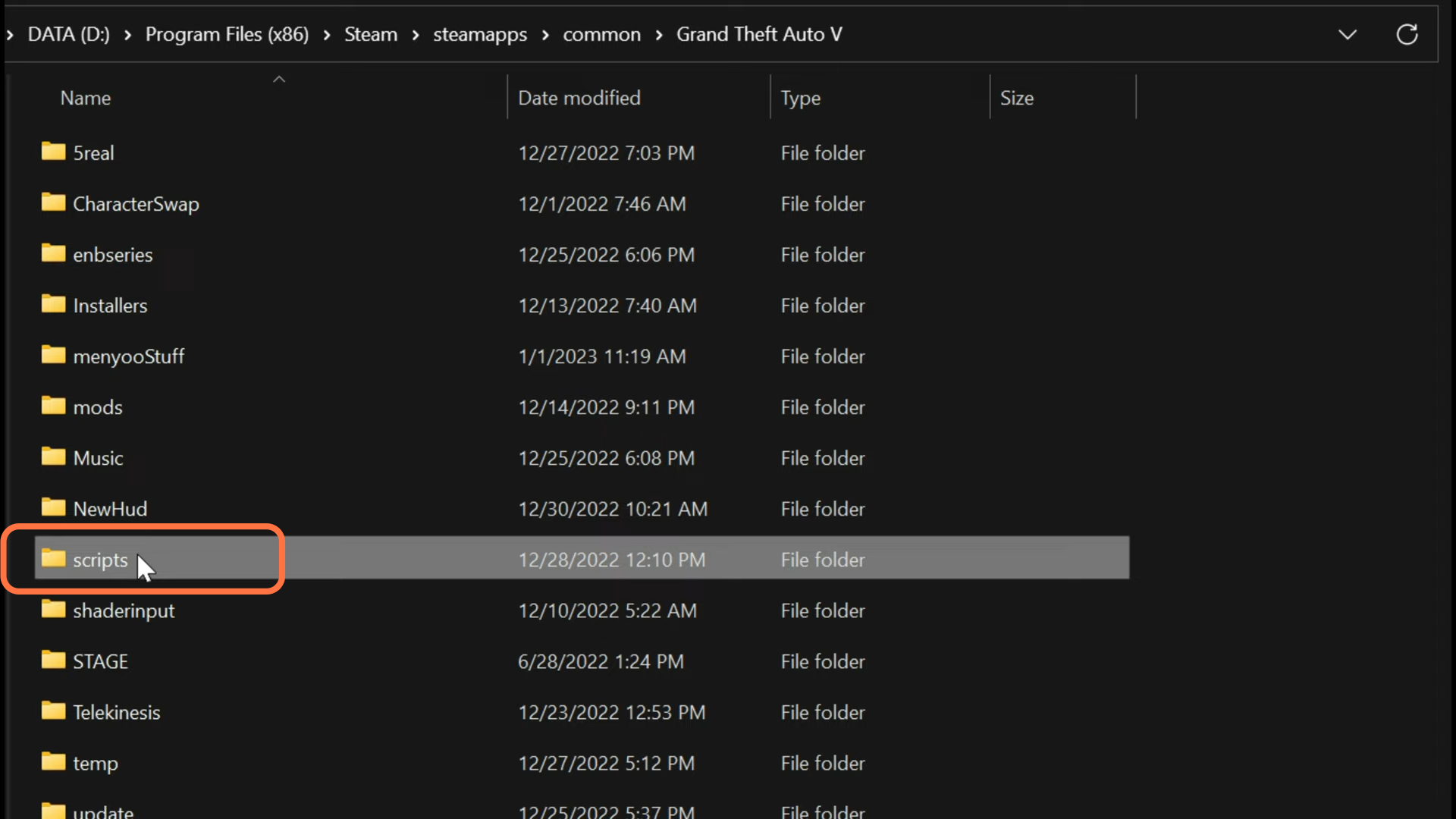Click the Telekinesis folder name
1456x819 pixels.
pos(116,712)
